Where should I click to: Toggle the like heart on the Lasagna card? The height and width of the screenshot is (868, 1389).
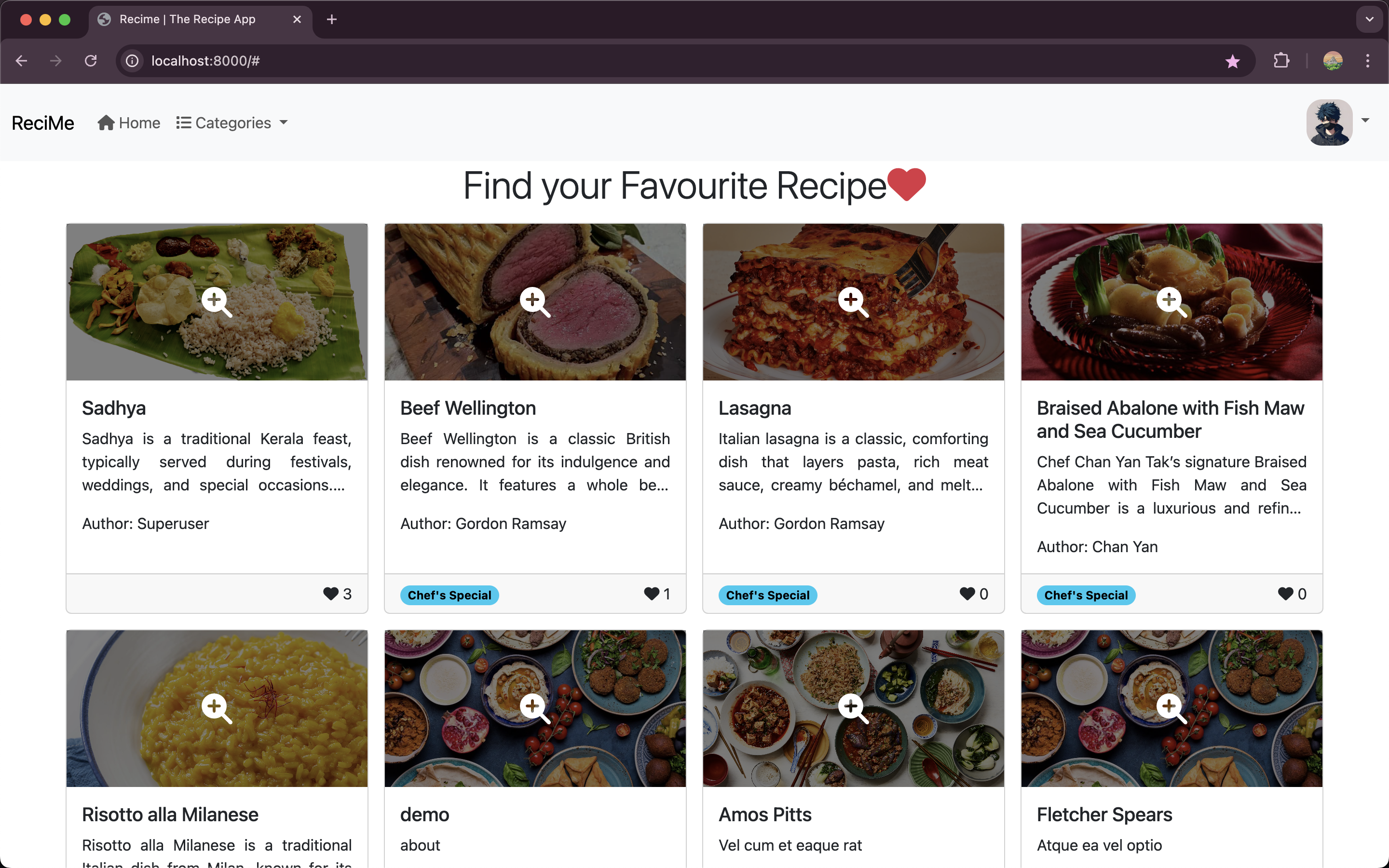tap(967, 594)
